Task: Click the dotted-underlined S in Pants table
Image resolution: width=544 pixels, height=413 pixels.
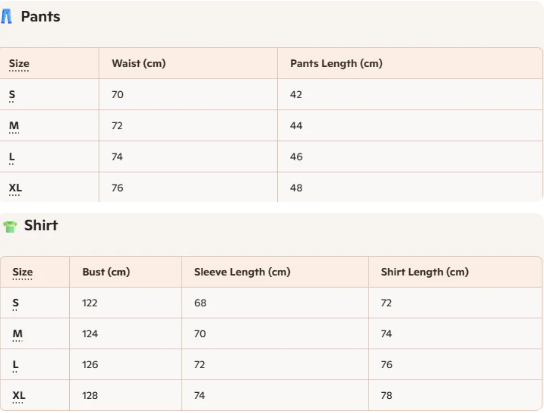Action: coord(12,94)
